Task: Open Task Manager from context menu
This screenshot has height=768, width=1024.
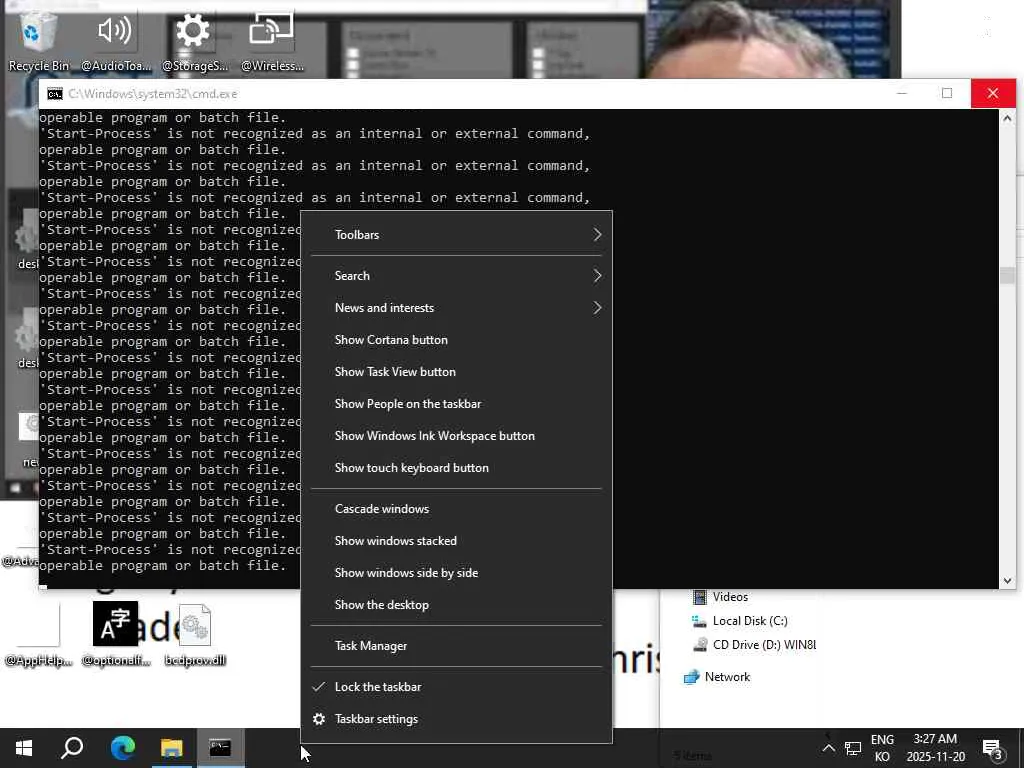Action: point(456,647)
